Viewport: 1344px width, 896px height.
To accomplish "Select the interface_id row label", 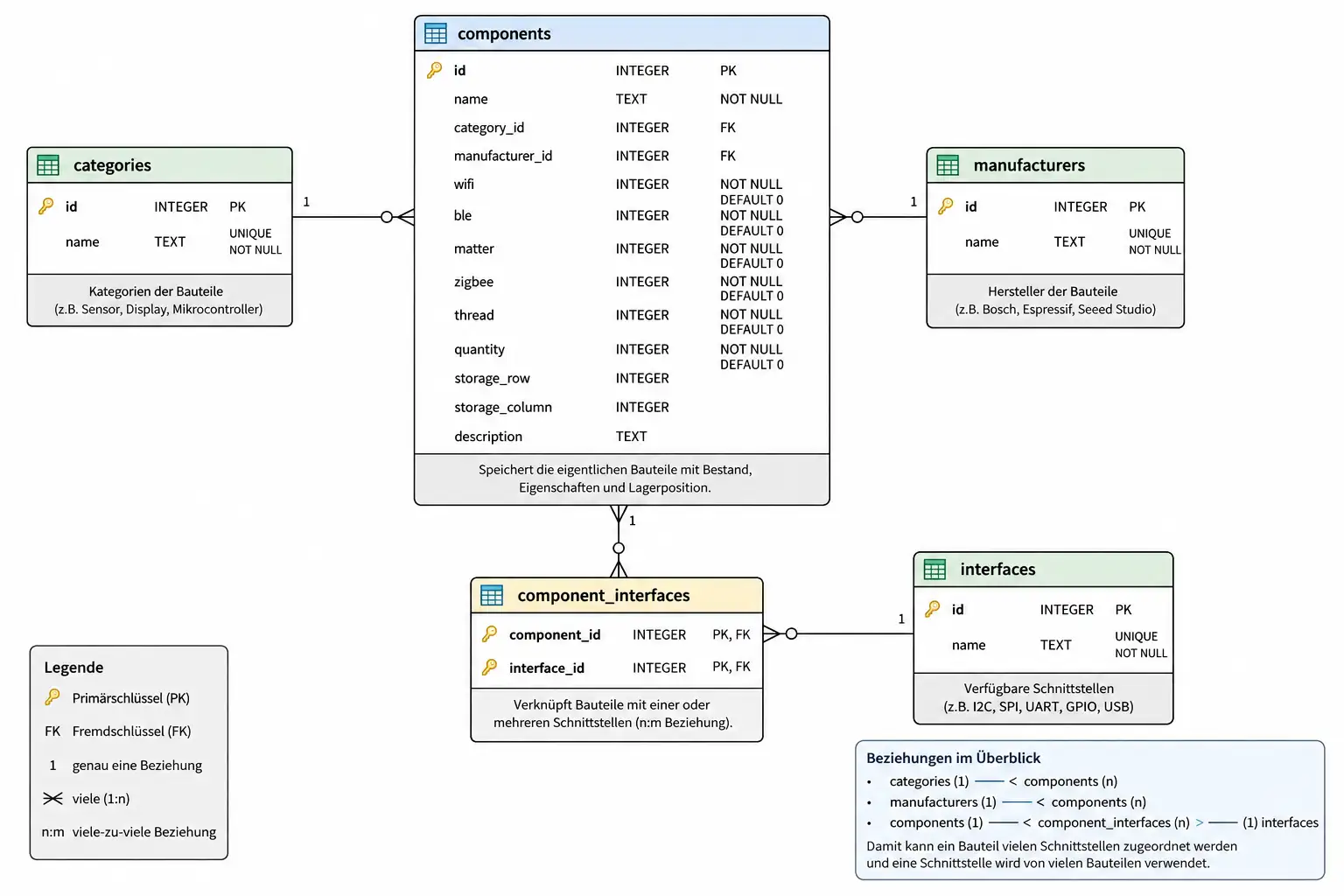I will pos(547,668).
